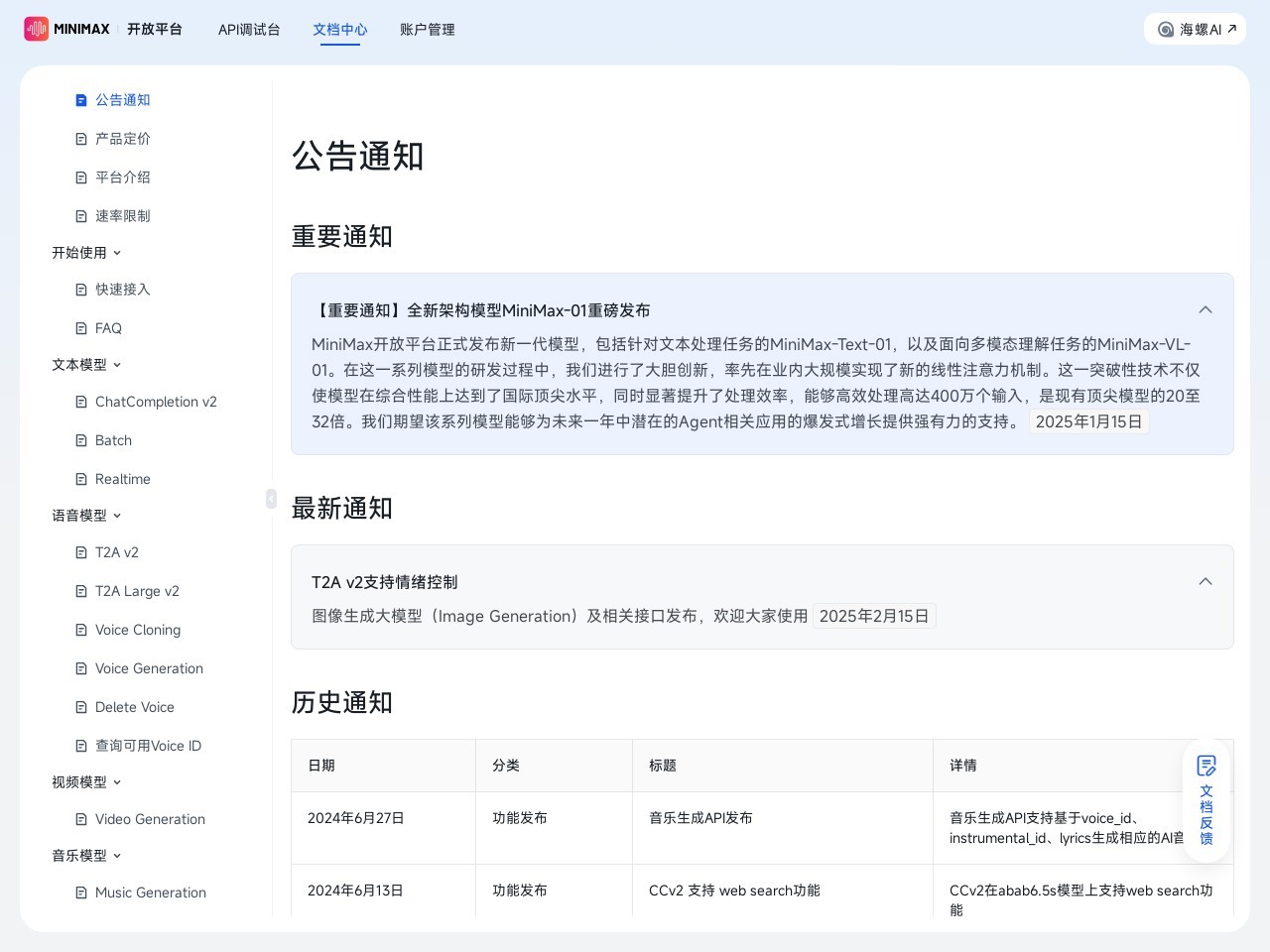Click the 历史通知 section heading

[x=342, y=702]
